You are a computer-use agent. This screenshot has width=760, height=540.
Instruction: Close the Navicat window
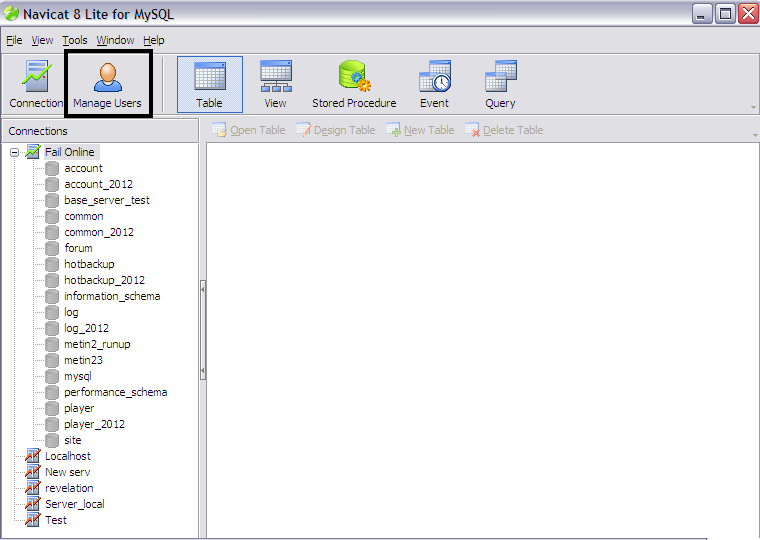pos(748,14)
